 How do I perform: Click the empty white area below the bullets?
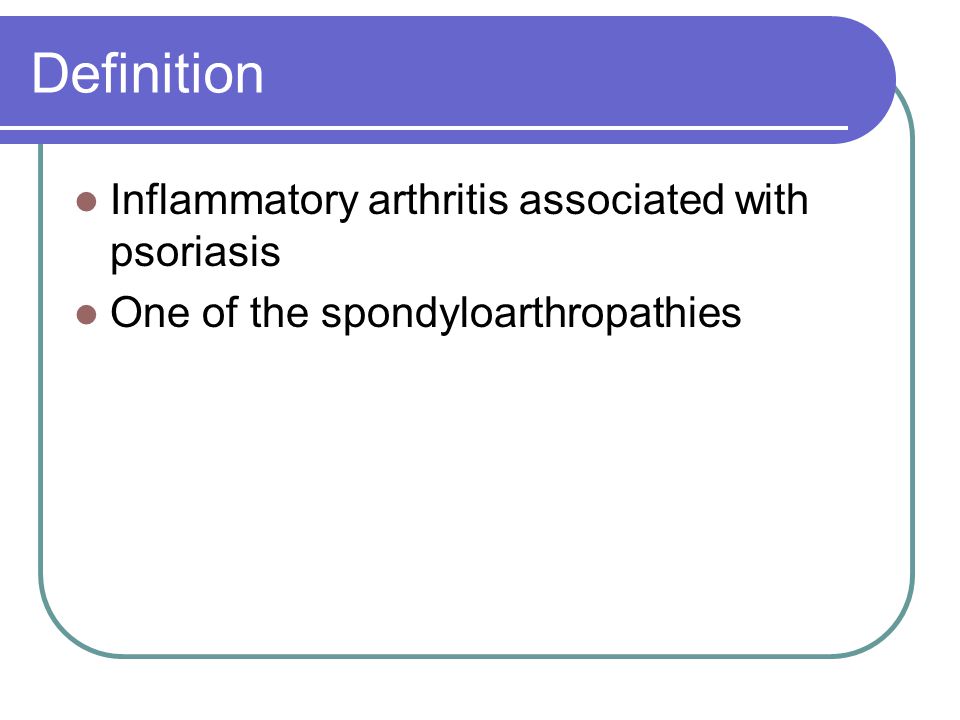click(478, 490)
